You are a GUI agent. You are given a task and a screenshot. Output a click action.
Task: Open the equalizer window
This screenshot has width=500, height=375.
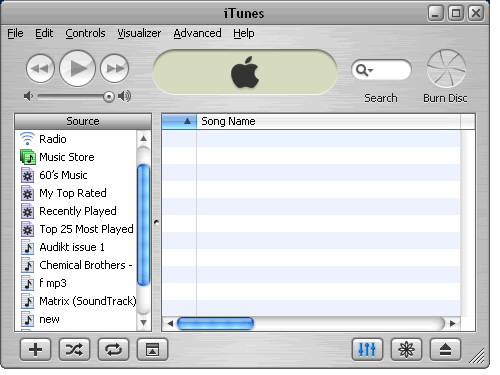367,350
